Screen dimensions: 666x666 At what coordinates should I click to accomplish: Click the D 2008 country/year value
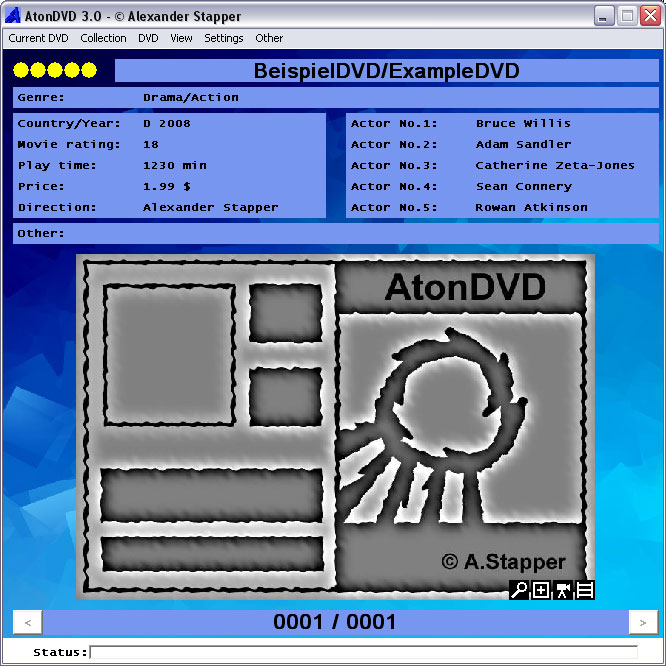(x=167, y=124)
